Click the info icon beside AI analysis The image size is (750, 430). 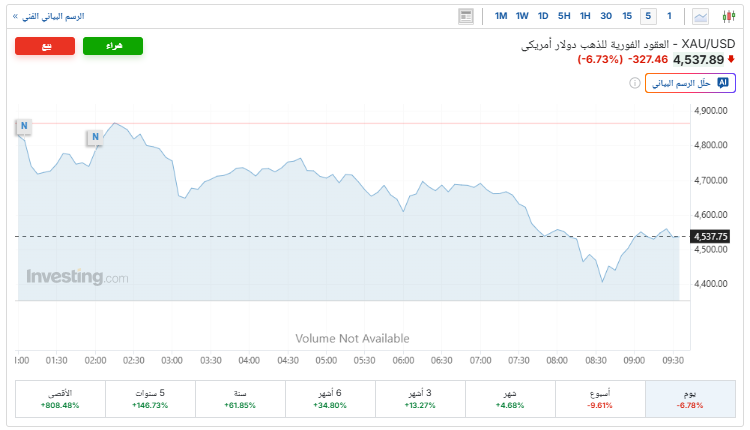pyautogui.click(x=635, y=83)
